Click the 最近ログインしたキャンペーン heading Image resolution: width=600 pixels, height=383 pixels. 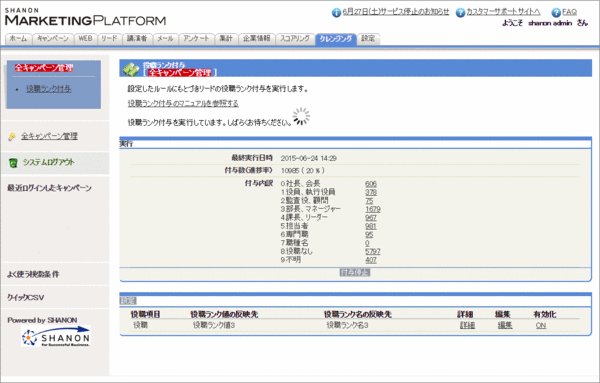tap(49, 188)
